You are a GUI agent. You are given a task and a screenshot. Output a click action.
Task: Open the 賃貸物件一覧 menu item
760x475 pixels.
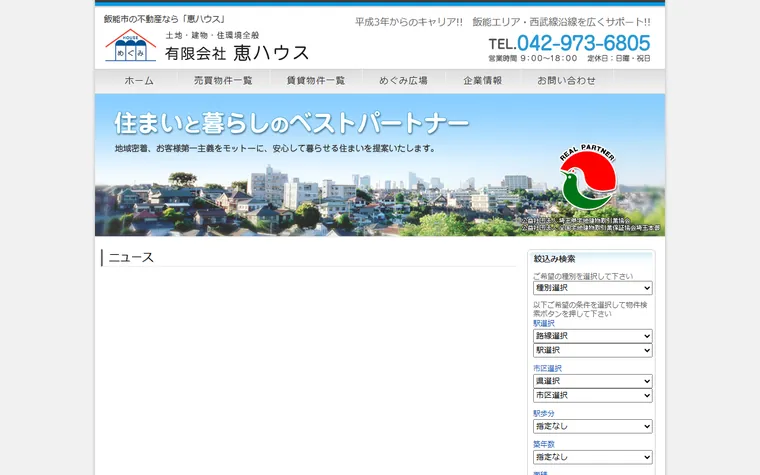point(316,81)
